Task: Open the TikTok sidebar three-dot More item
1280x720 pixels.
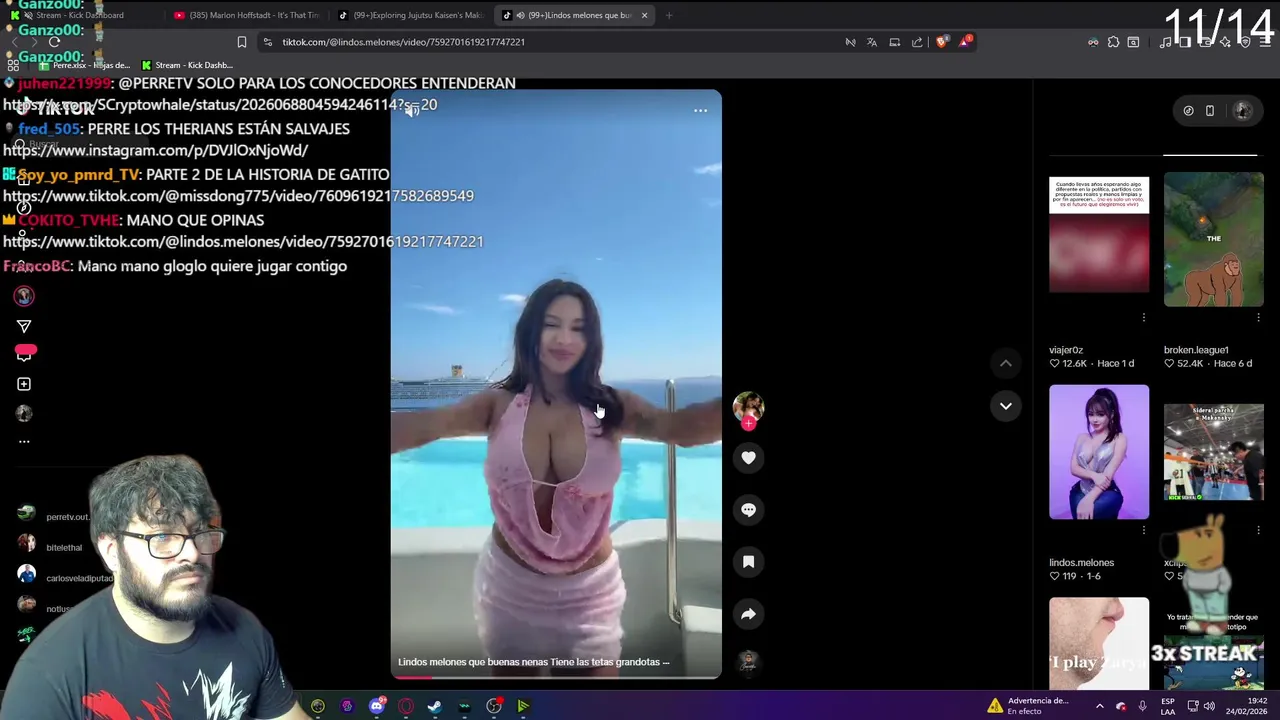Action: pos(24,441)
